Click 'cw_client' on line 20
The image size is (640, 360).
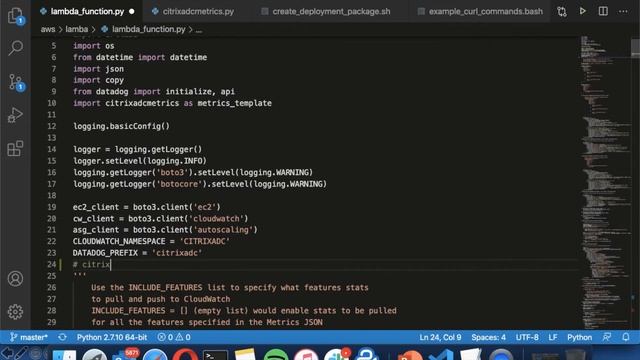tap(93, 218)
